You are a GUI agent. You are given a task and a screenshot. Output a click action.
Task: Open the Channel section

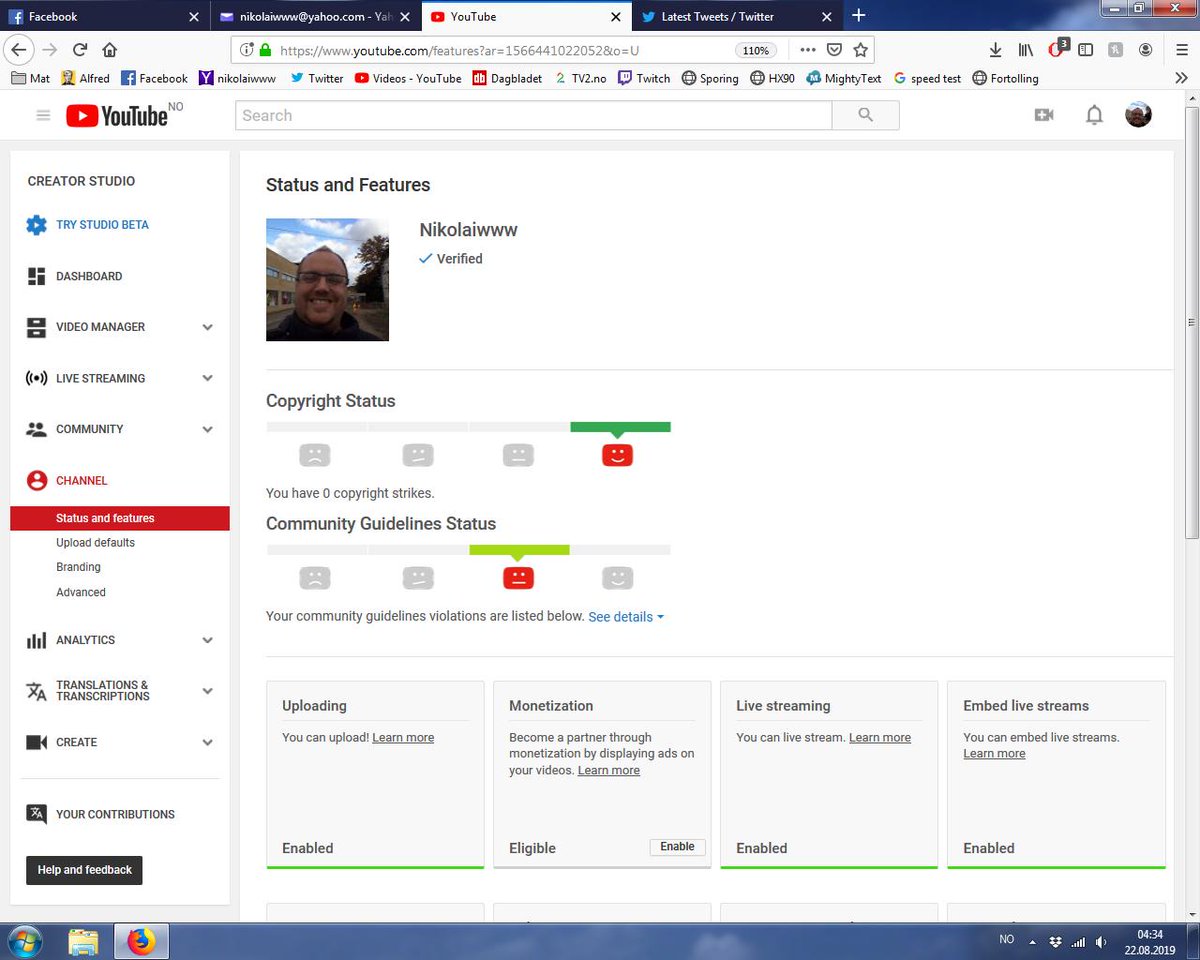[82, 481]
